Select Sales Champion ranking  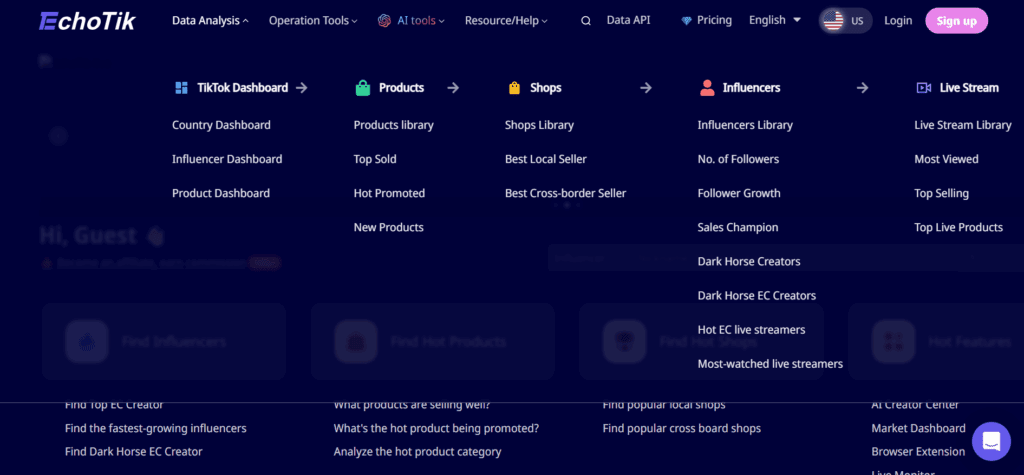point(738,227)
